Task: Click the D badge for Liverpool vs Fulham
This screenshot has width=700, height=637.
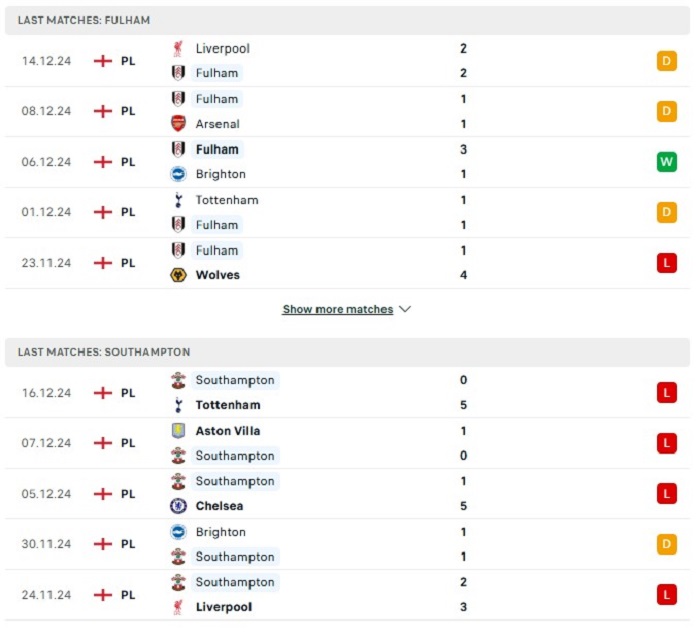Action: [667, 61]
